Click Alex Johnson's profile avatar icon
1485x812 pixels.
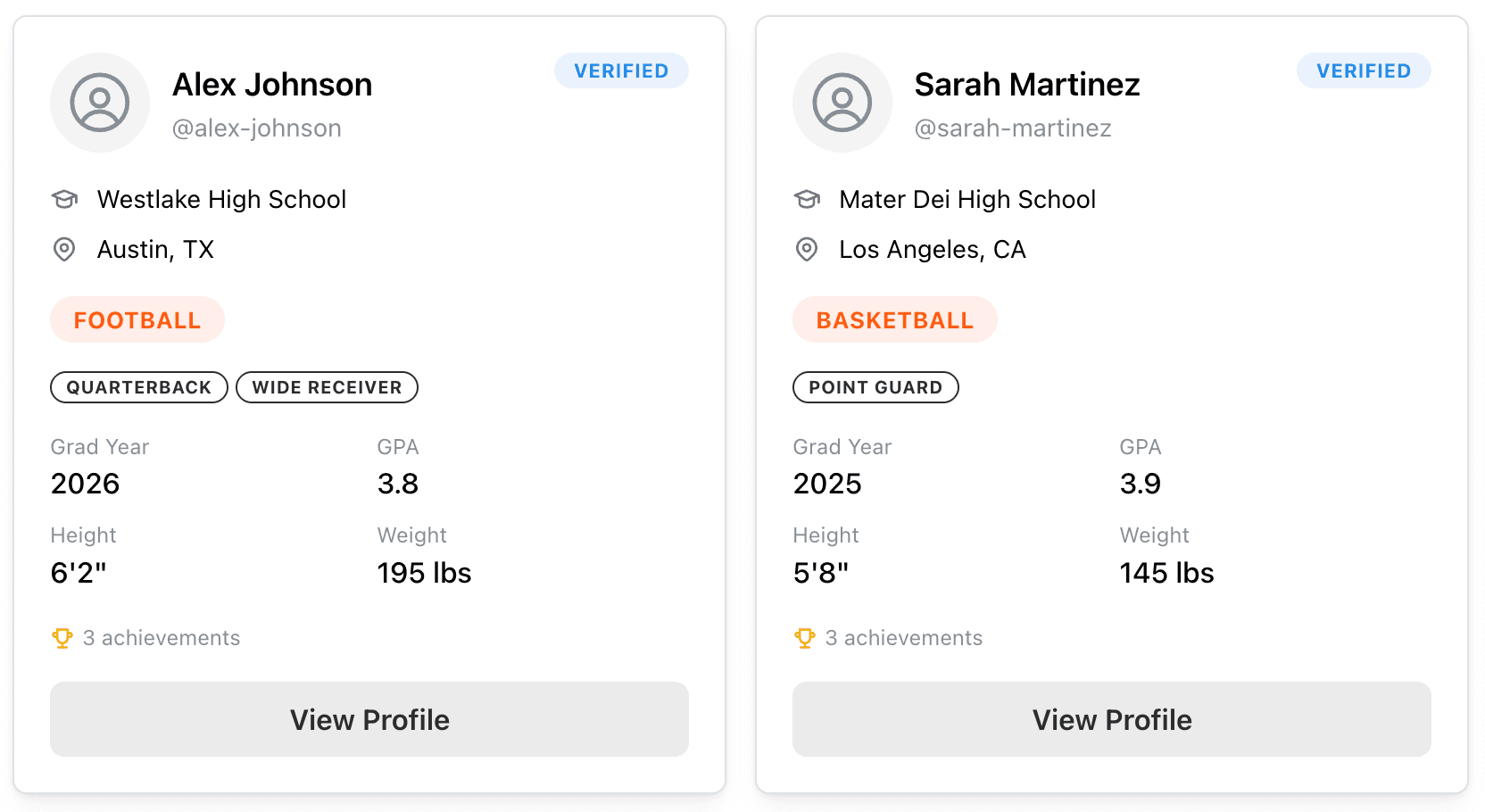[x=100, y=103]
